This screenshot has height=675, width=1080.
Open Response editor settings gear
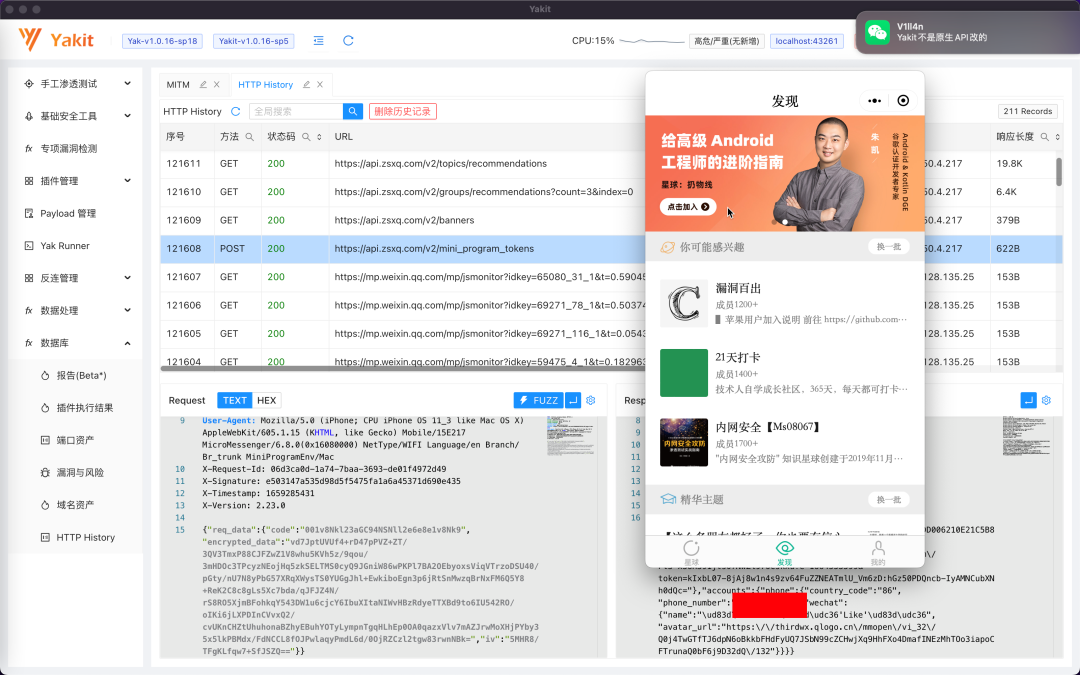(1046, 400)
